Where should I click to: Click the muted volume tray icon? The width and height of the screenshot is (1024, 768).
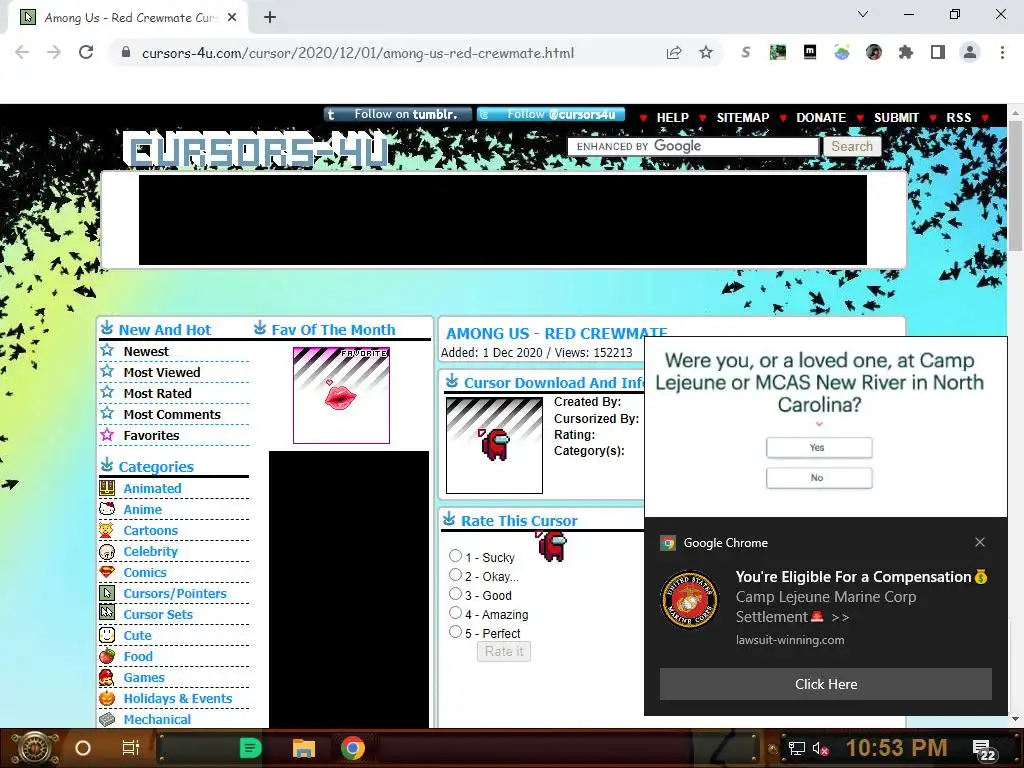pos(820,748)
